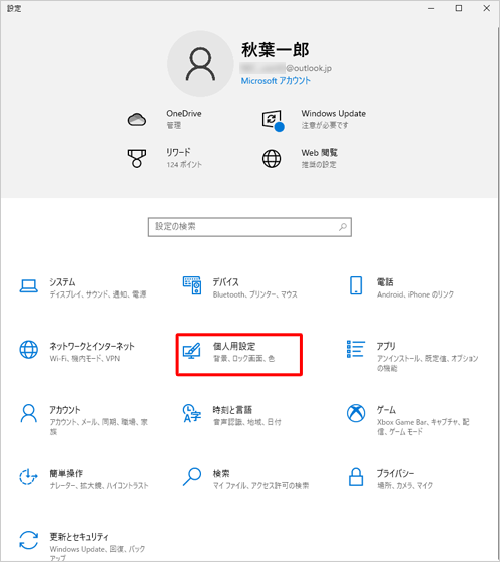Select the デバイス title

click(x=225, y=282)
